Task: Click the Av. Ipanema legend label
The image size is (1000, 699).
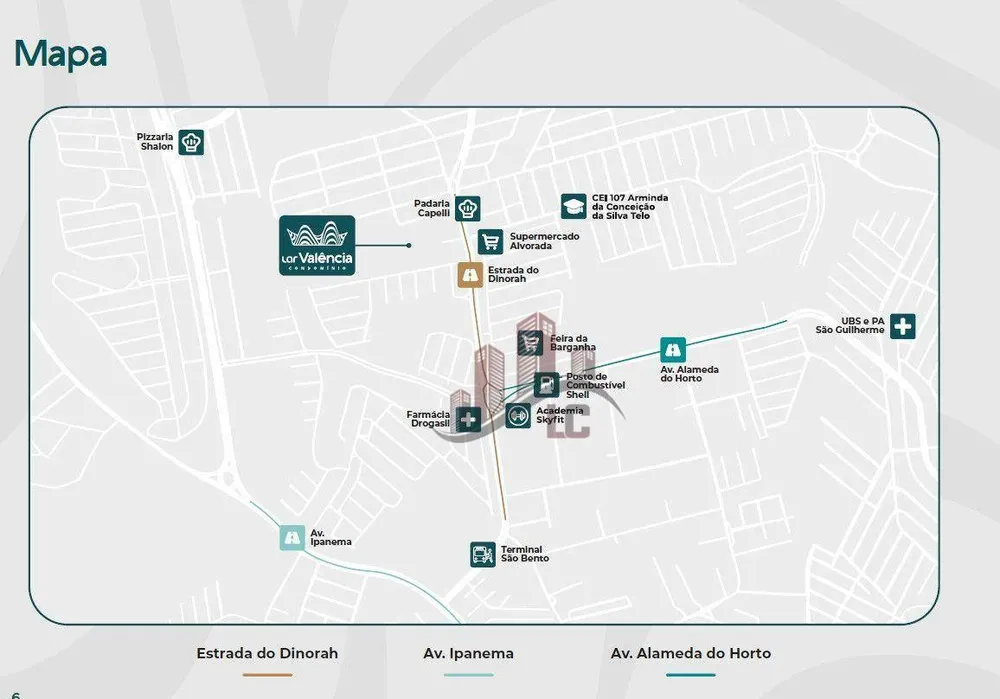Action: [468, 654]
